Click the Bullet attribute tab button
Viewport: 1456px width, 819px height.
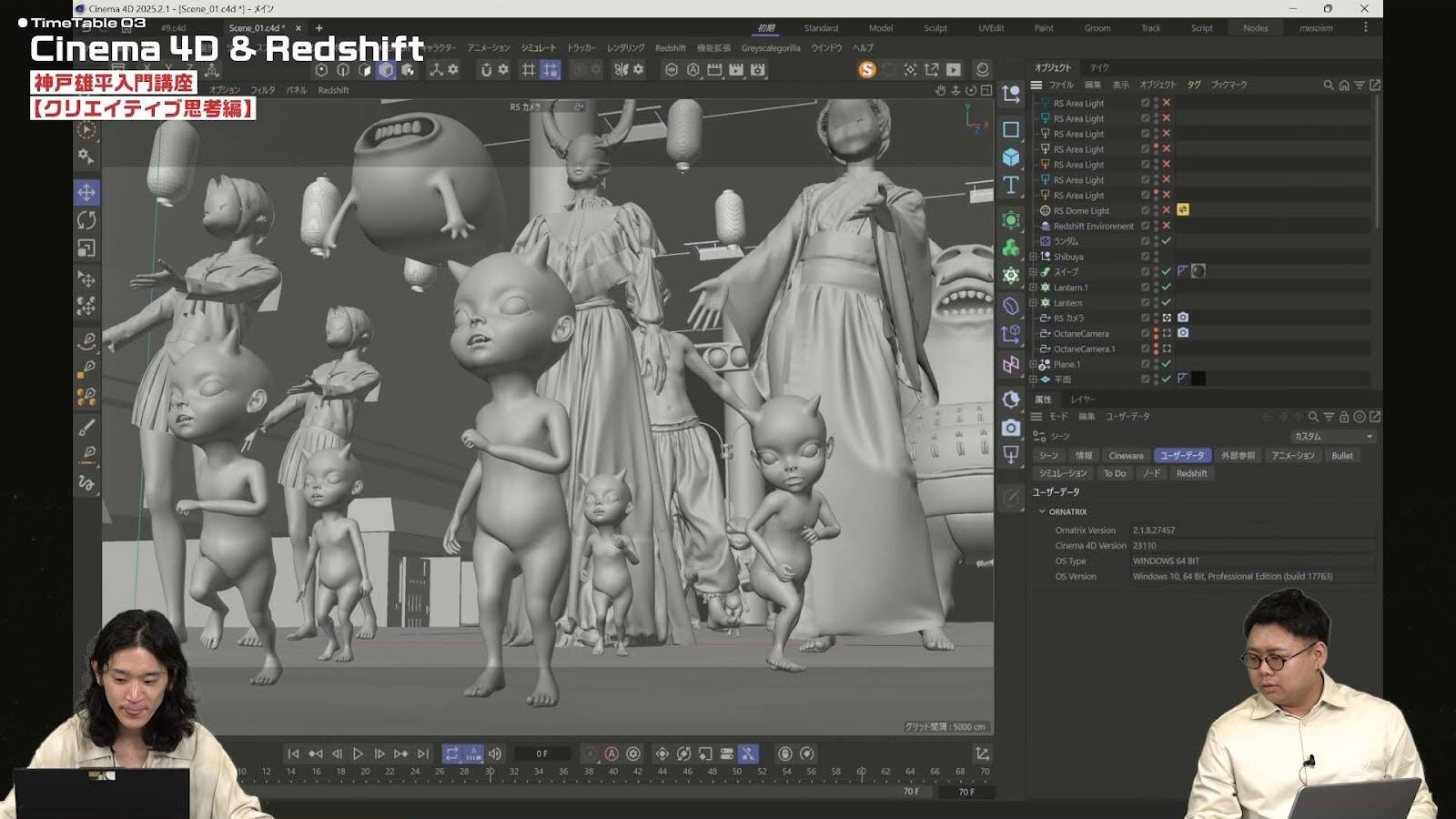[x=1342, y=456]
